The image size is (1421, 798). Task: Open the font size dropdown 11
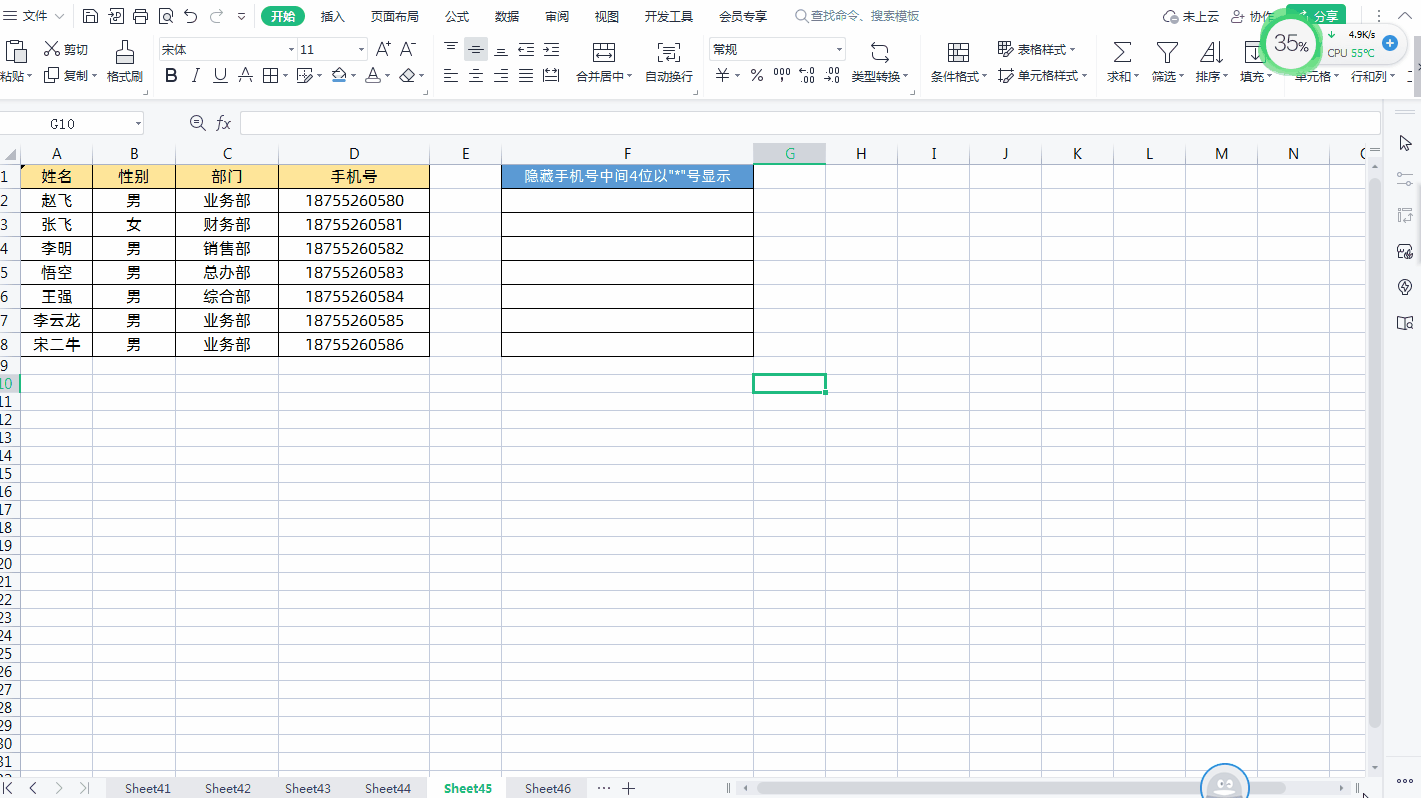pos(361,49)
